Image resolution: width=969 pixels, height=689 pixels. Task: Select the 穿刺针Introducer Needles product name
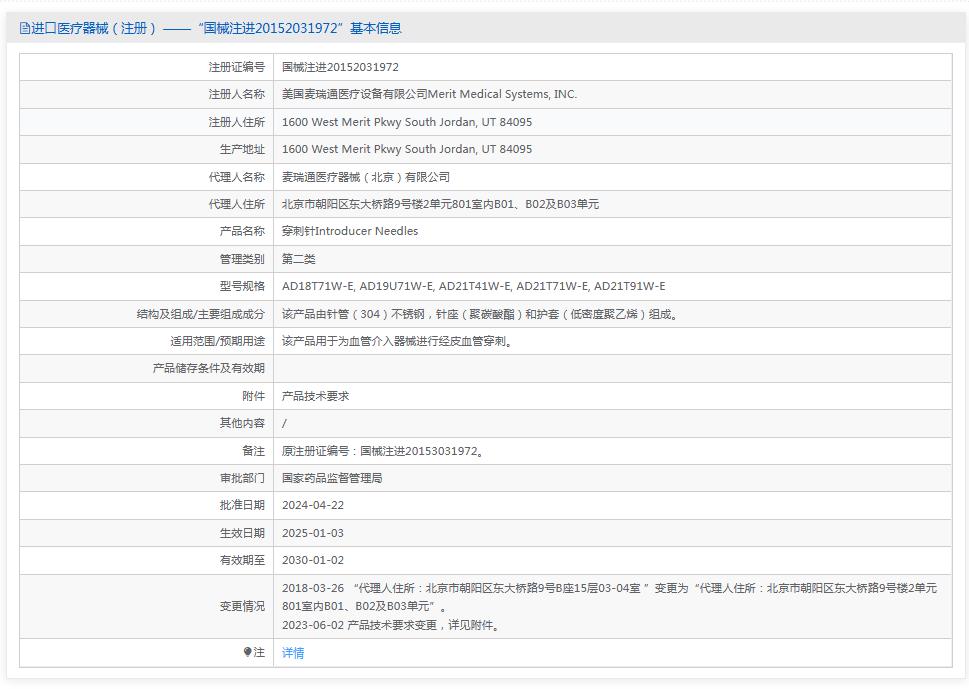tap(351, 231)
